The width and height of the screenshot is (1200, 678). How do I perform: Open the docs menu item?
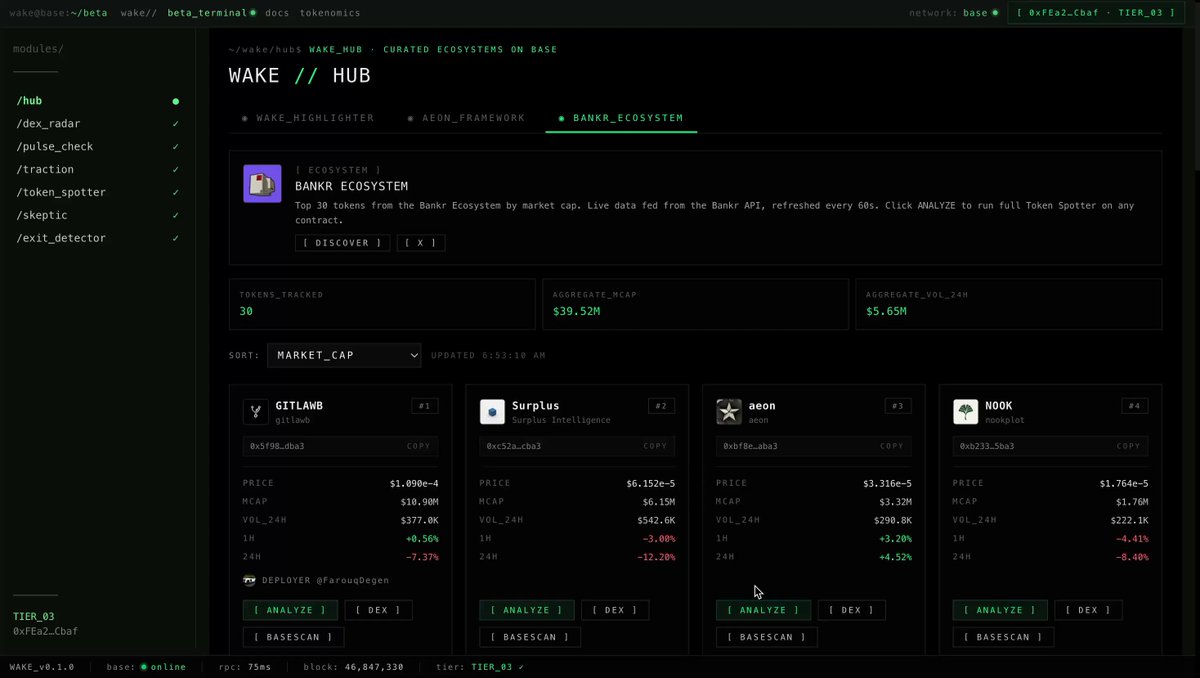click(277, 13)
